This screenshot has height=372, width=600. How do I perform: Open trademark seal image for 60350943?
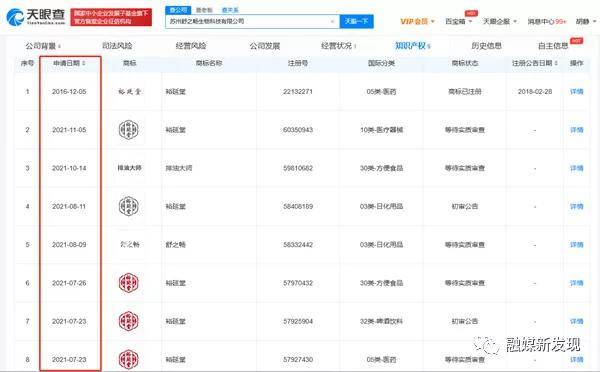coord(129,130)
